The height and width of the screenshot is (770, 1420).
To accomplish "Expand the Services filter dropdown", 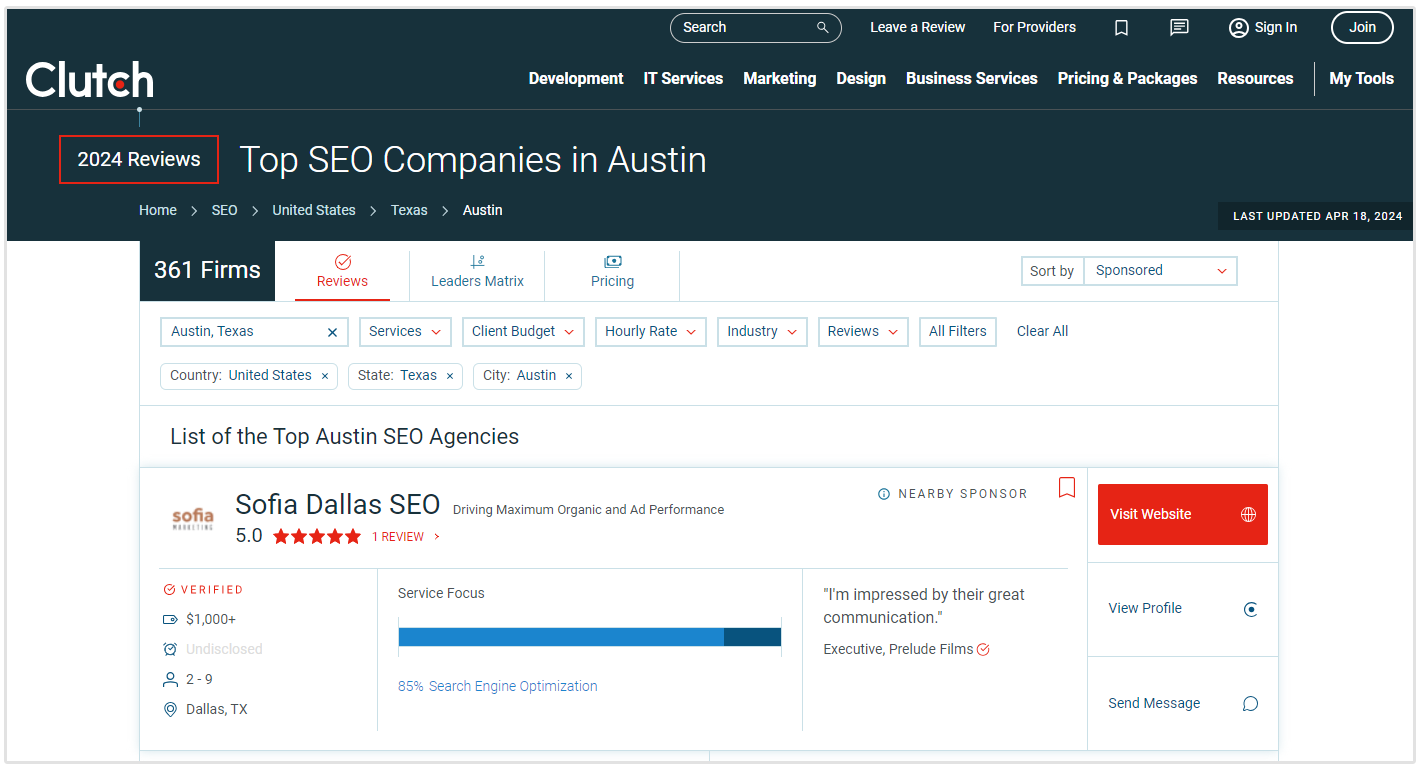I will point(406,332).
